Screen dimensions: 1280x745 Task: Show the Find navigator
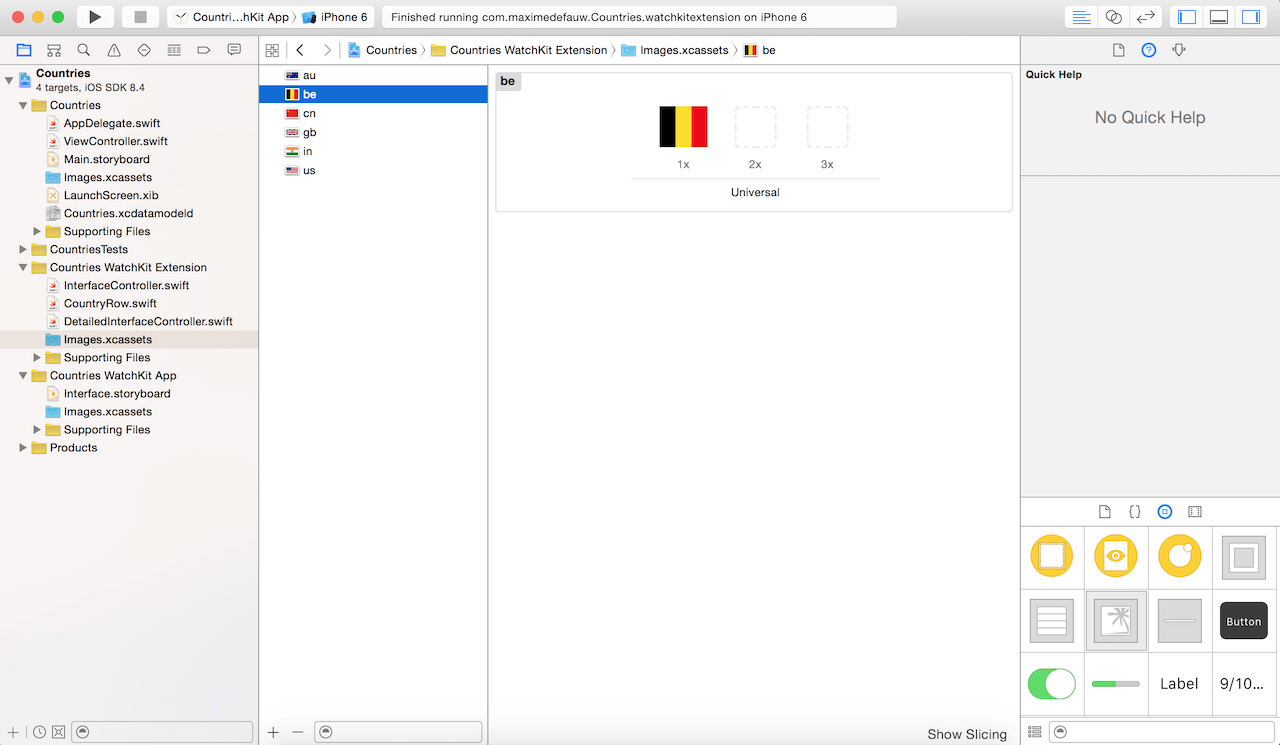pyautogui.click(x=84, y=50)
